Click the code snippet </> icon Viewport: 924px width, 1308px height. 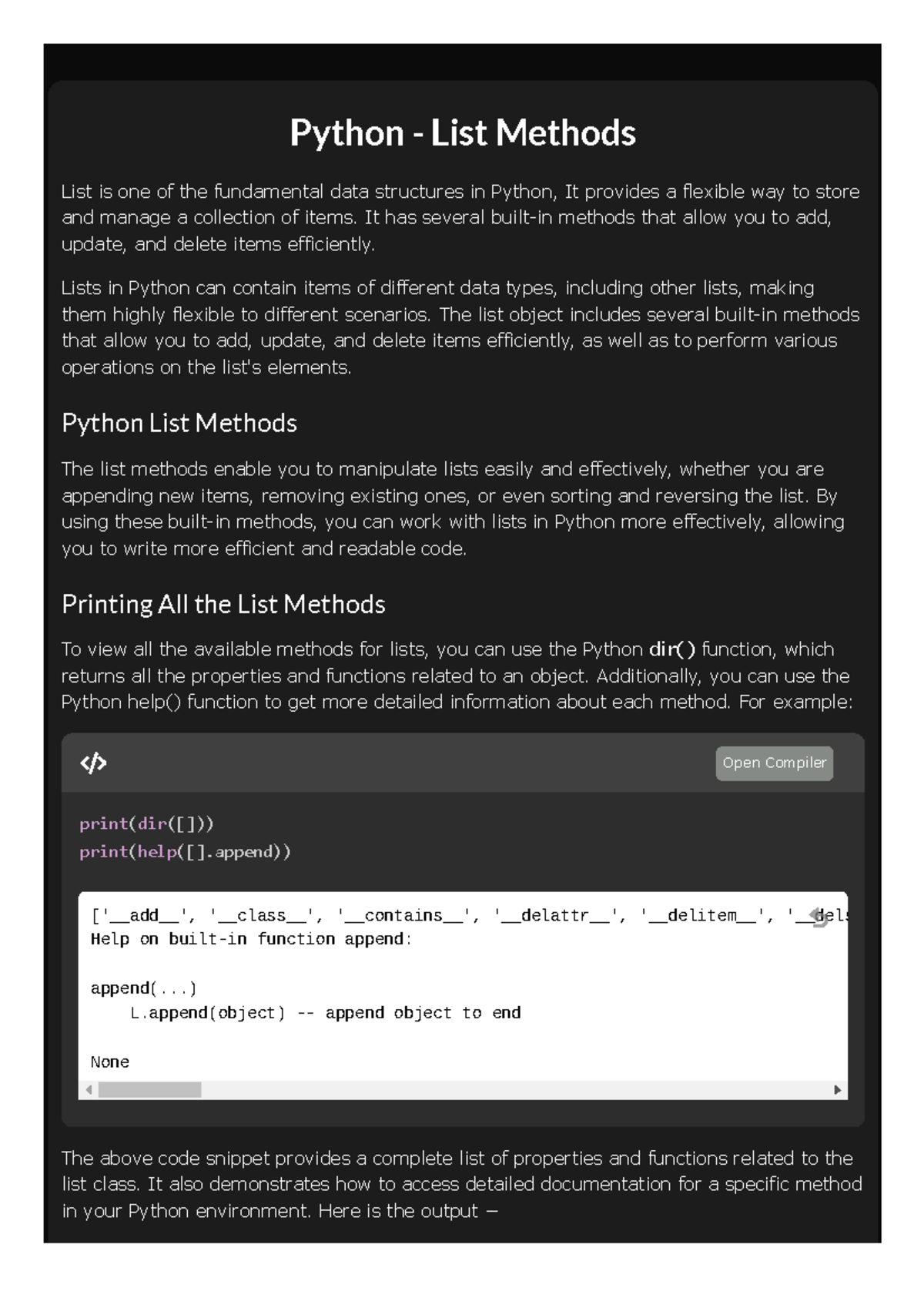93,763
